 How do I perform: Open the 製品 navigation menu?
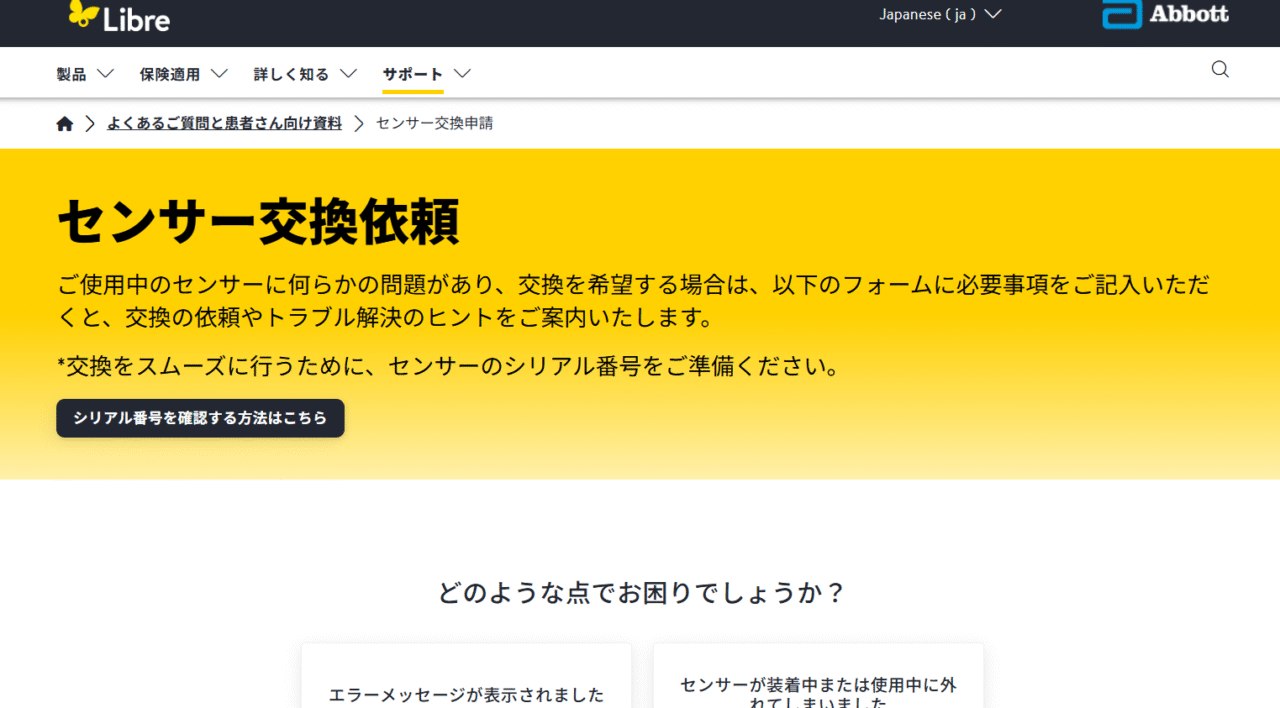tap(71, 74)
